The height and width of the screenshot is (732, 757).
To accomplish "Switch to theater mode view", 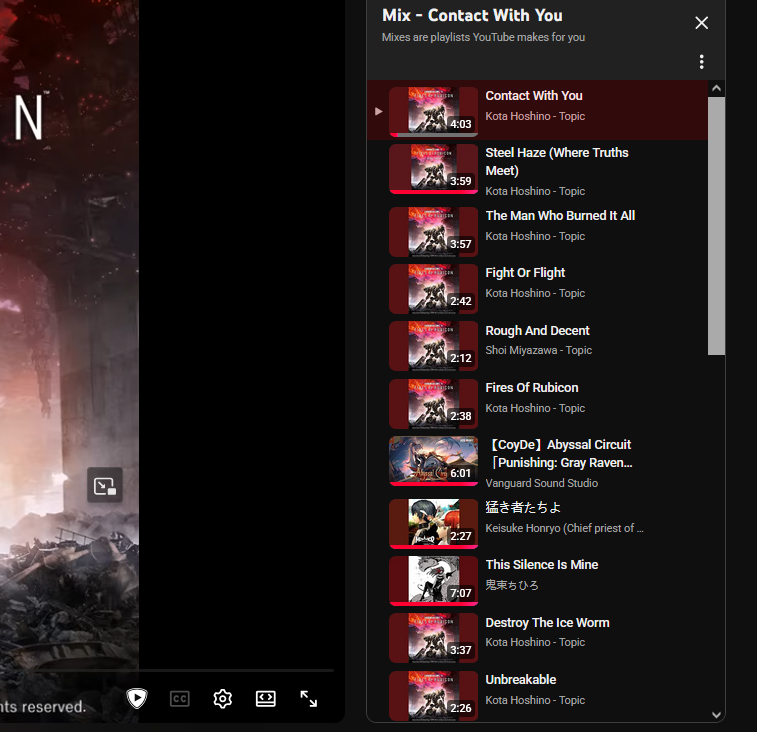I will click(266, 699).
